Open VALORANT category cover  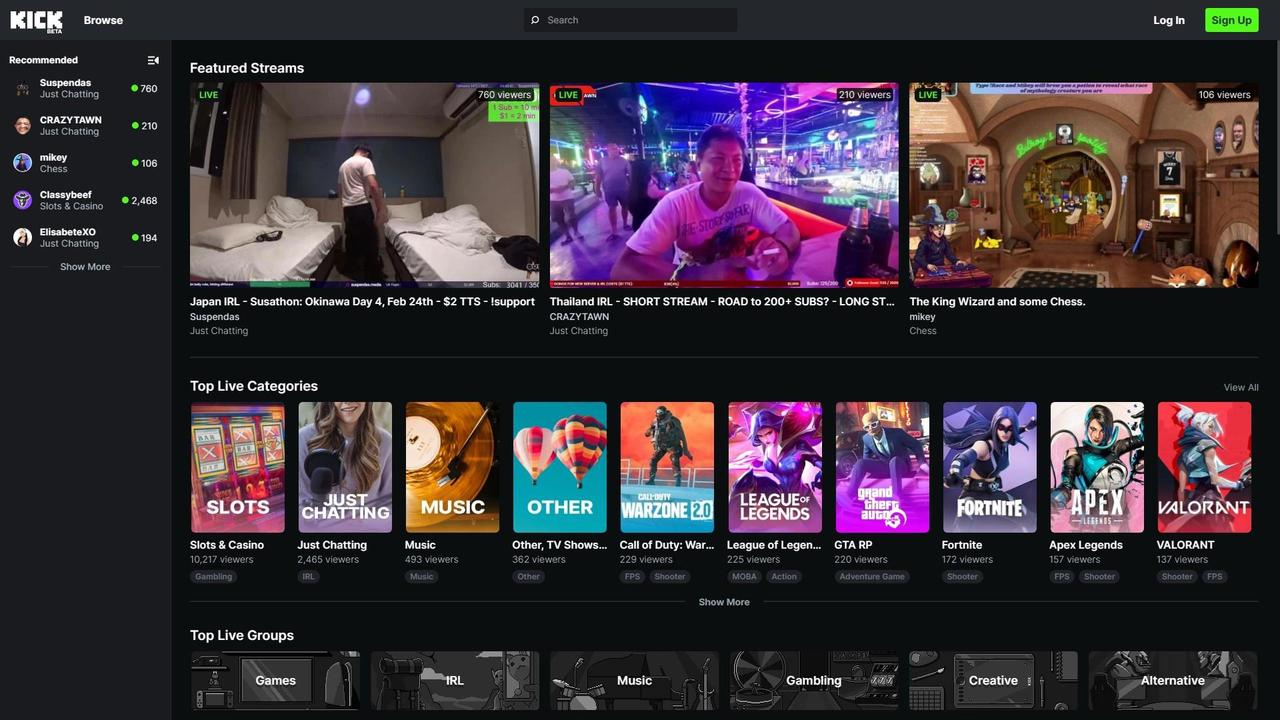coord(1204,467)
